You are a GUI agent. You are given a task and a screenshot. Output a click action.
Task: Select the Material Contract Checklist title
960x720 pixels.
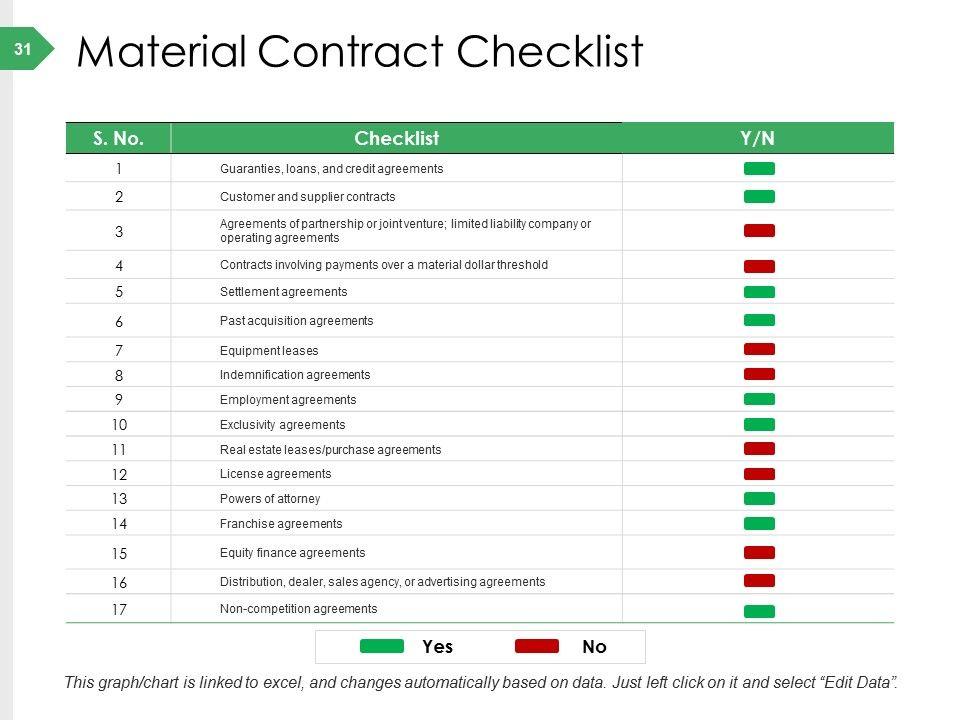coord(359,52)
